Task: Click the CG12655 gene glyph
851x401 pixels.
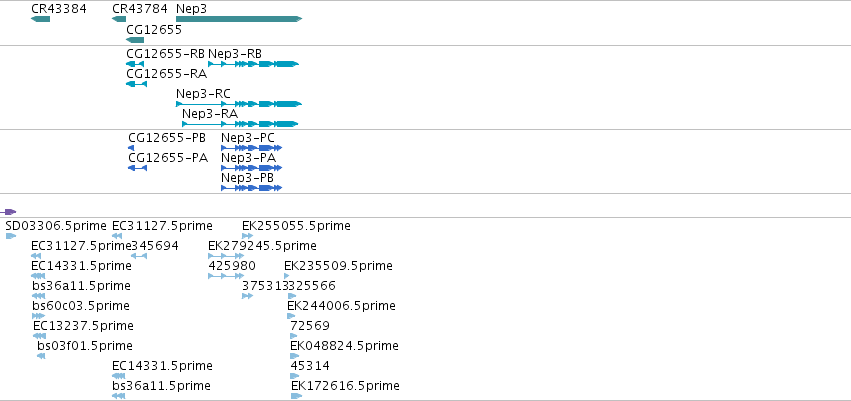Action: click(135, 40)
